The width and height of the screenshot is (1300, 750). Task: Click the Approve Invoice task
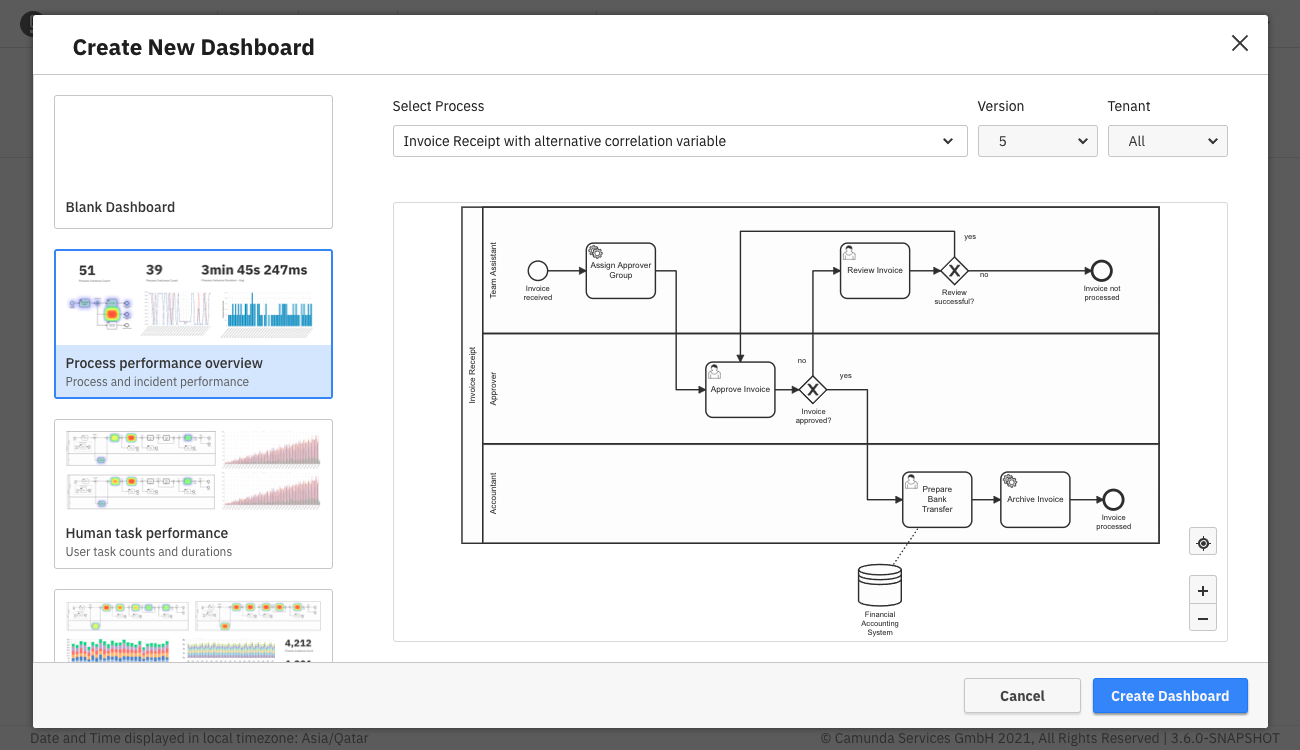(740, 390)
